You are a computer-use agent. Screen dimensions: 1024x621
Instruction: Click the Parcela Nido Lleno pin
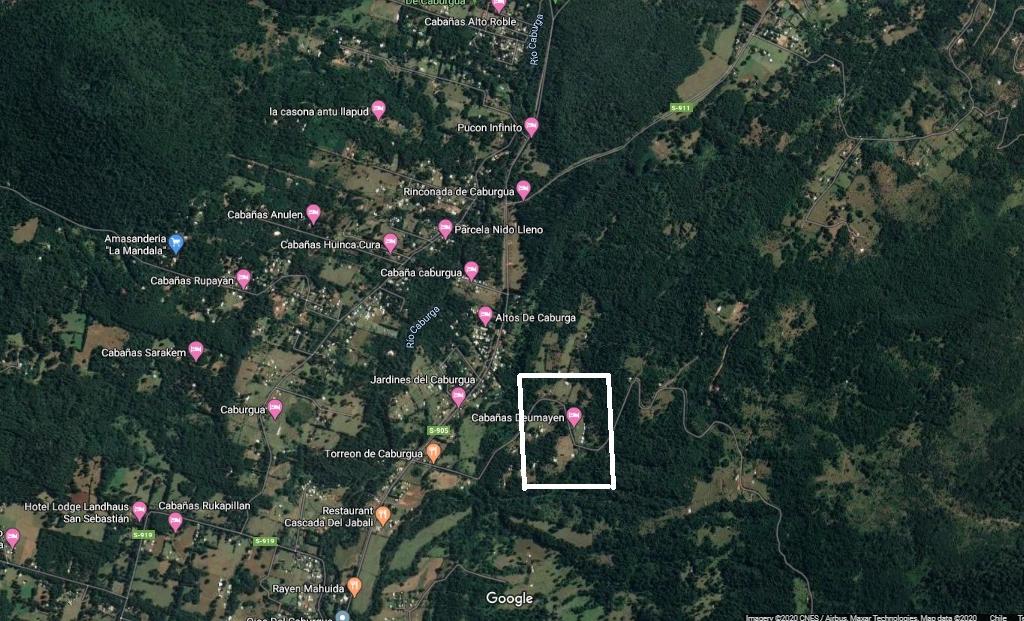[445, 229]
